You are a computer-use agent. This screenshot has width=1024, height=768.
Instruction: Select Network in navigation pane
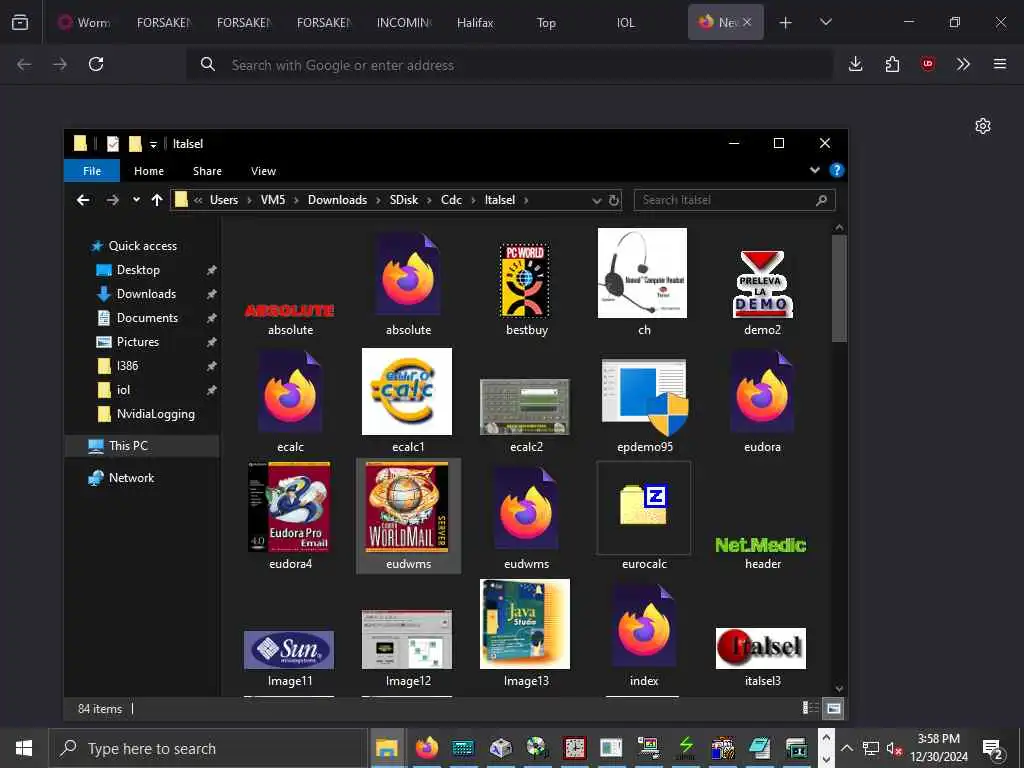(x=131, y=478)
